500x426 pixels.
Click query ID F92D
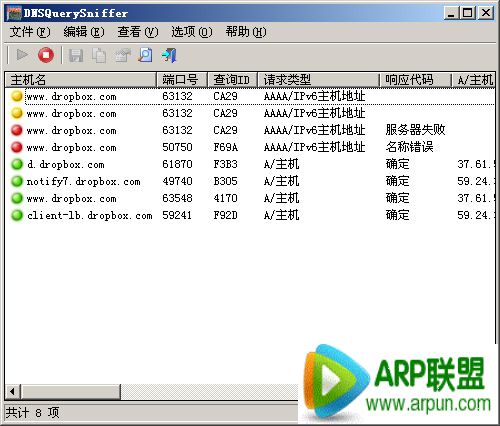coord(226,215)
